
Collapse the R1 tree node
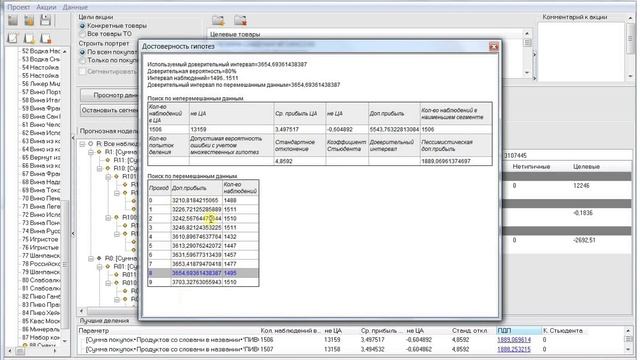coord(91,152)
